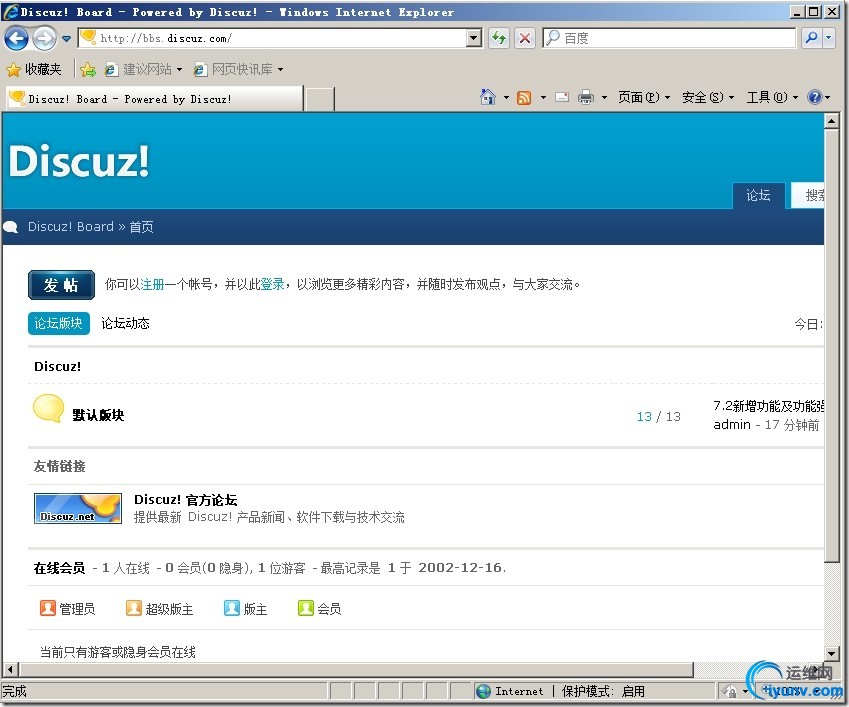Click the 登录 login link

272,284
